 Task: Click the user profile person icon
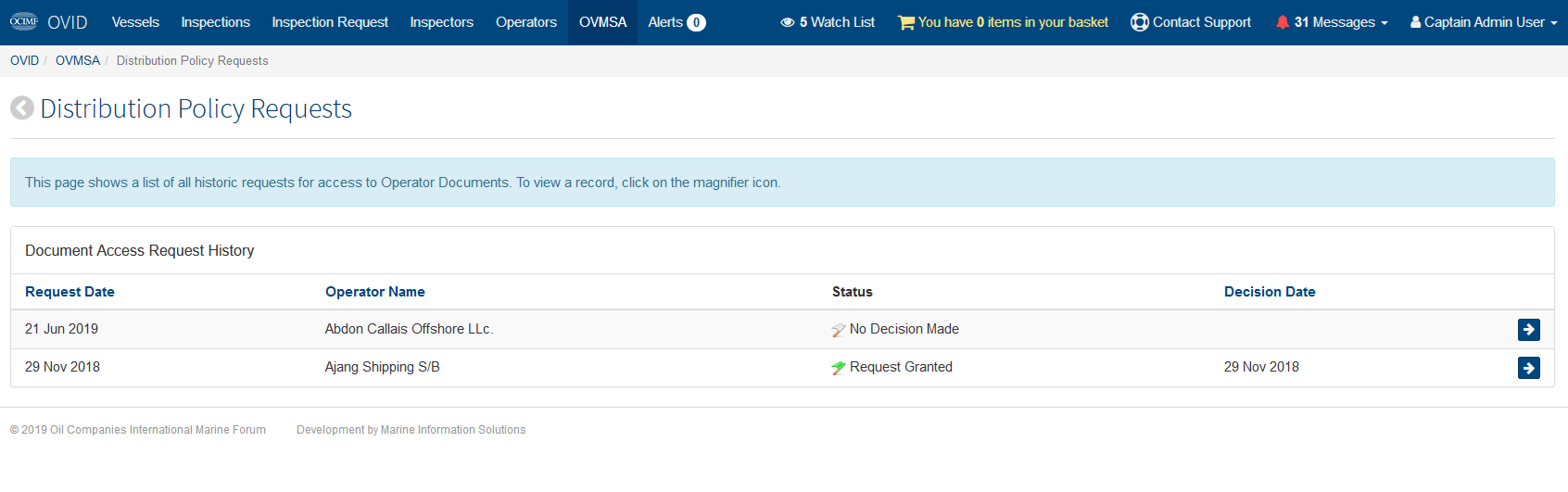tap(1416, 22)
